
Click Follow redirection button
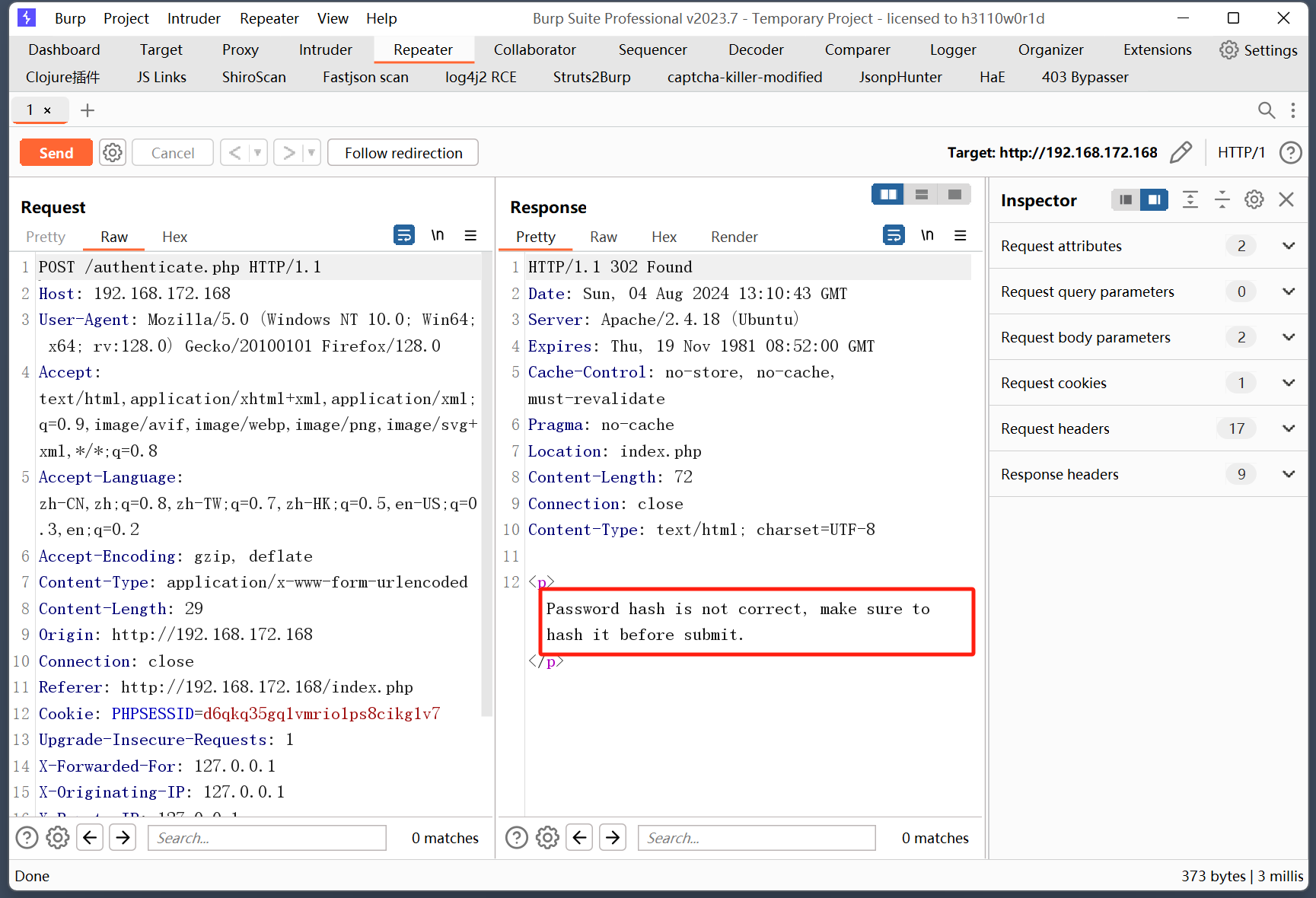click(x=403, y=153)
